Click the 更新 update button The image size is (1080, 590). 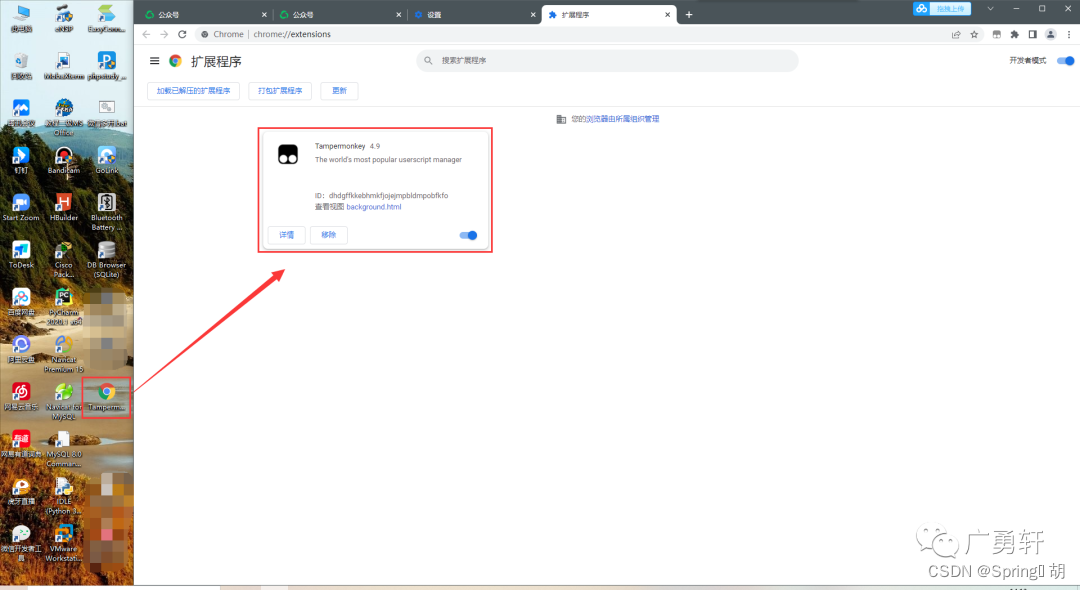tap(339, 91)
